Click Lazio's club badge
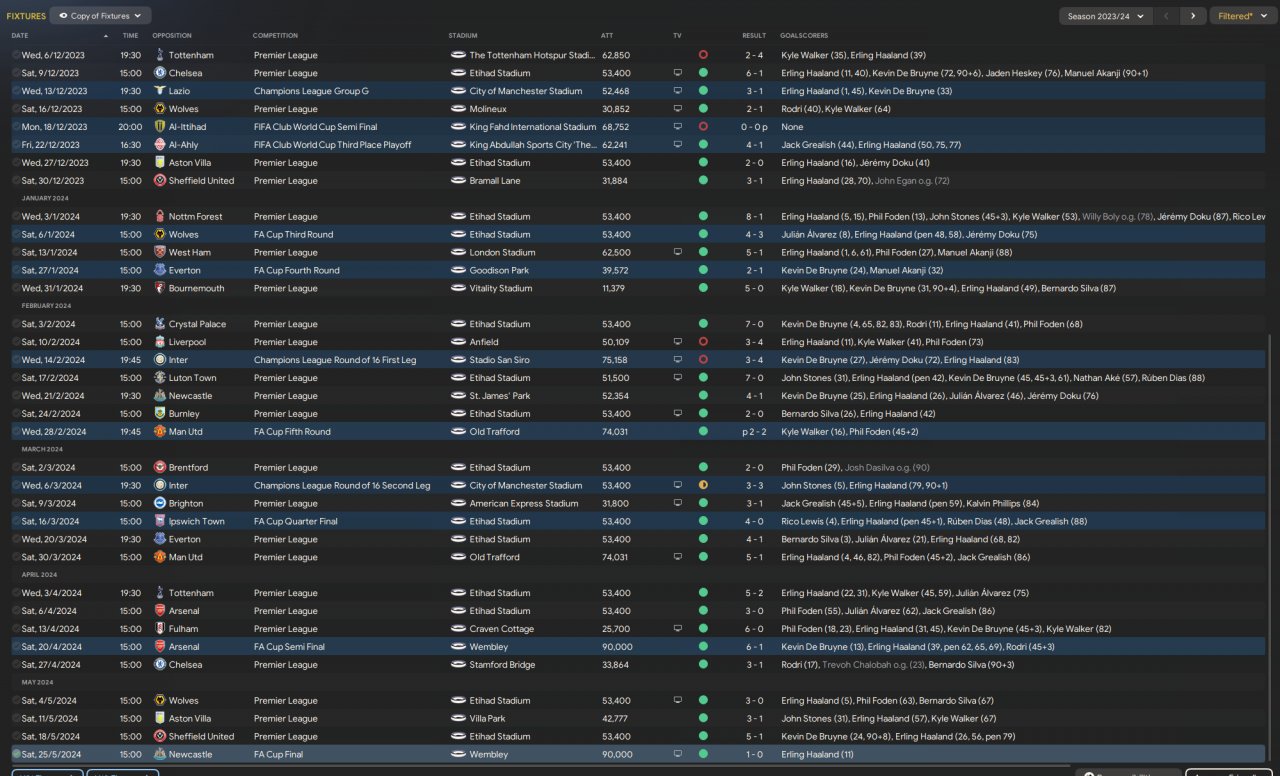 point(160,91)
